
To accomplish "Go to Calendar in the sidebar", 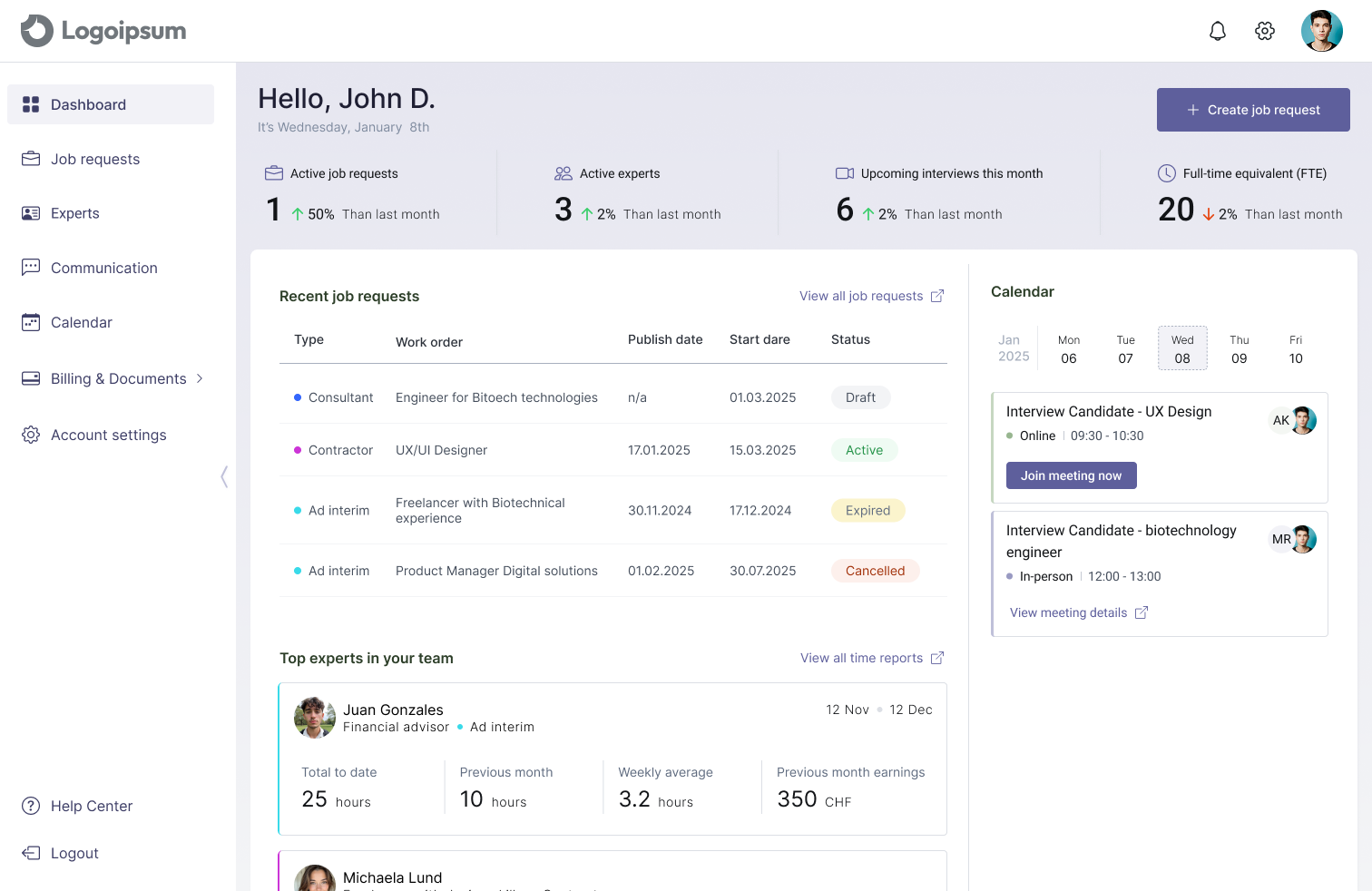I will 81,322.
